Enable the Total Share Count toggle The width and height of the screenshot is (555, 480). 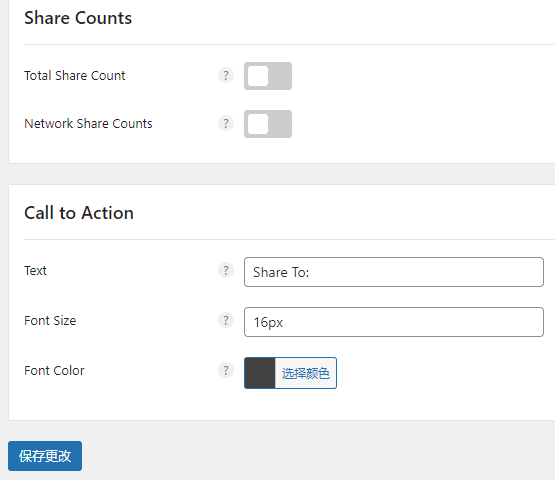tap(268, 76)
